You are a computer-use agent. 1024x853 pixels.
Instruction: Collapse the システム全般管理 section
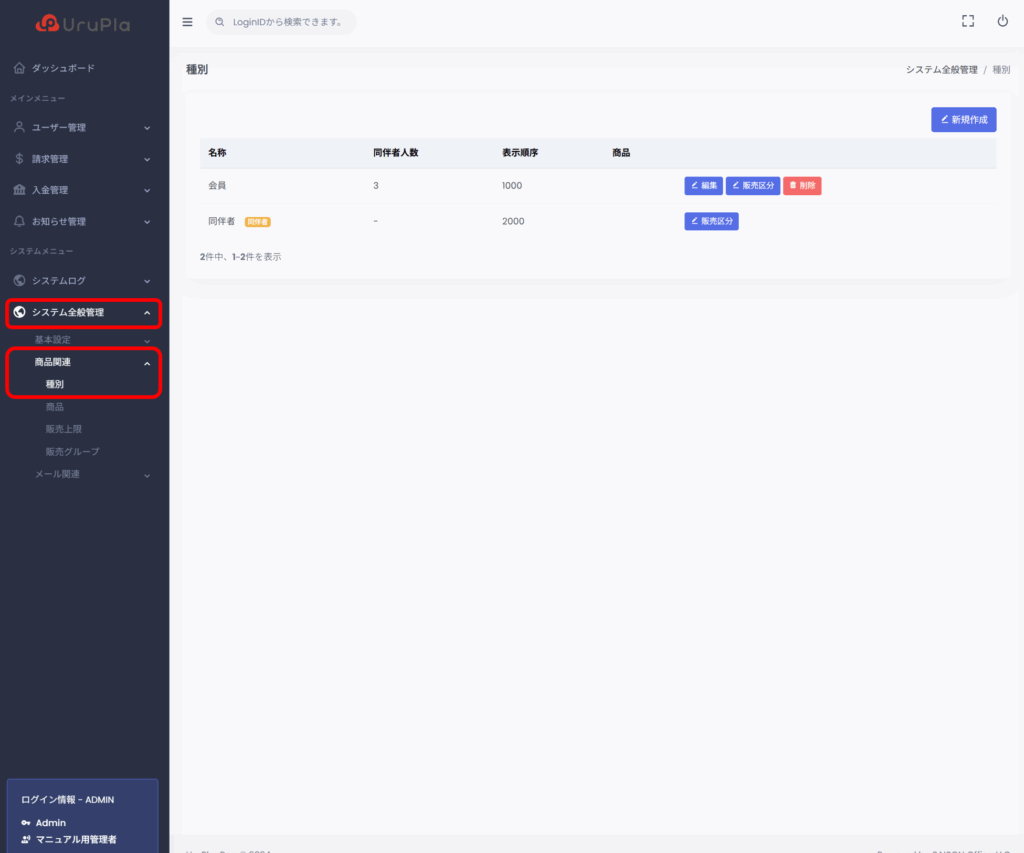click(147, 313)
